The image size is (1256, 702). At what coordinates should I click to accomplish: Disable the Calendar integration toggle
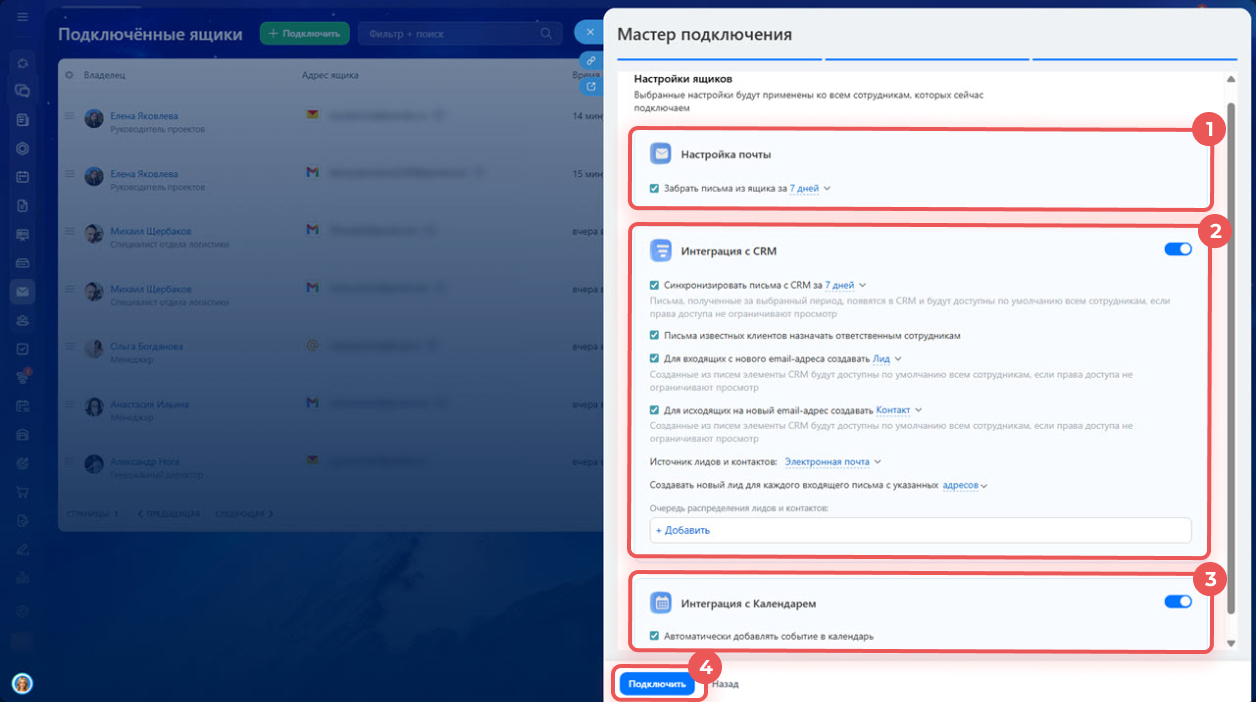1178,602
